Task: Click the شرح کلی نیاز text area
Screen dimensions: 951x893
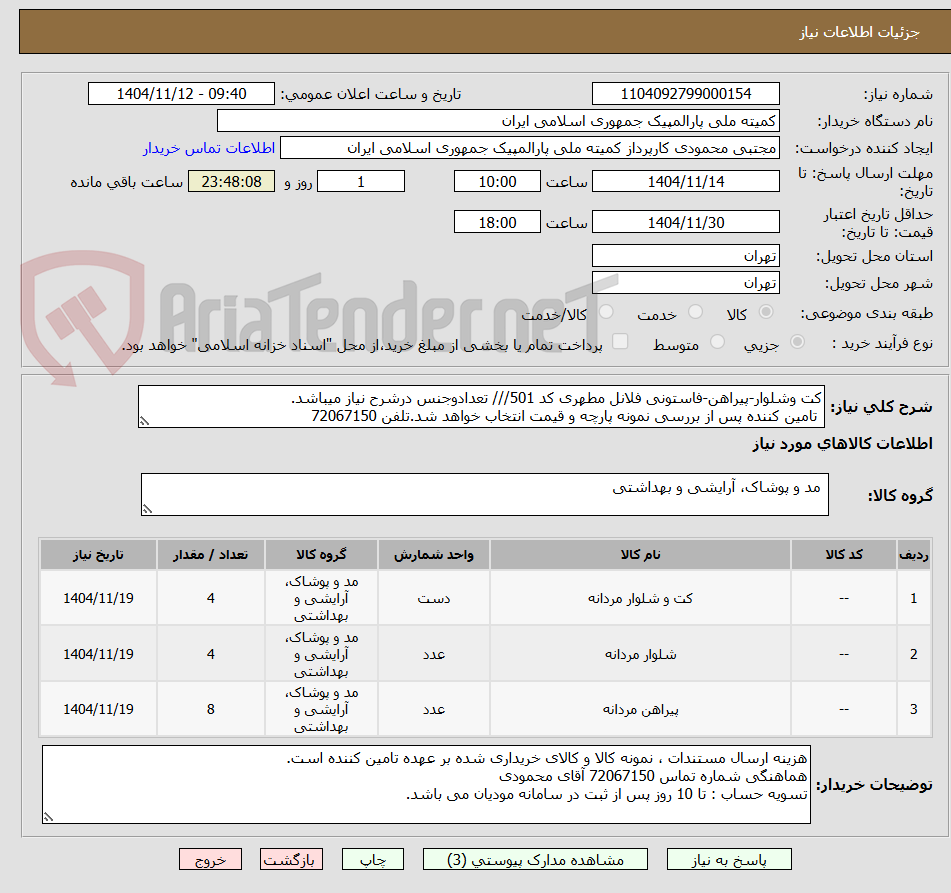Action: click(481, 406)
